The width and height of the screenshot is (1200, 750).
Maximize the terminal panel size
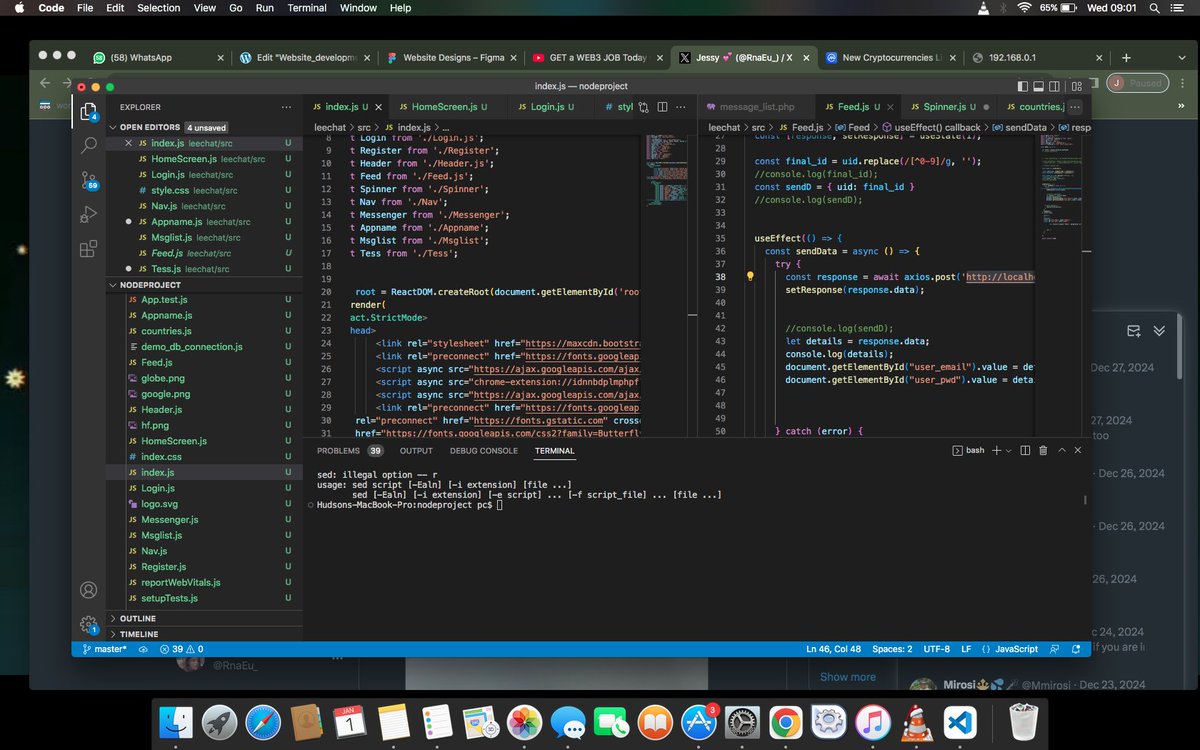pyautogui.click(x=1061, y=451)
